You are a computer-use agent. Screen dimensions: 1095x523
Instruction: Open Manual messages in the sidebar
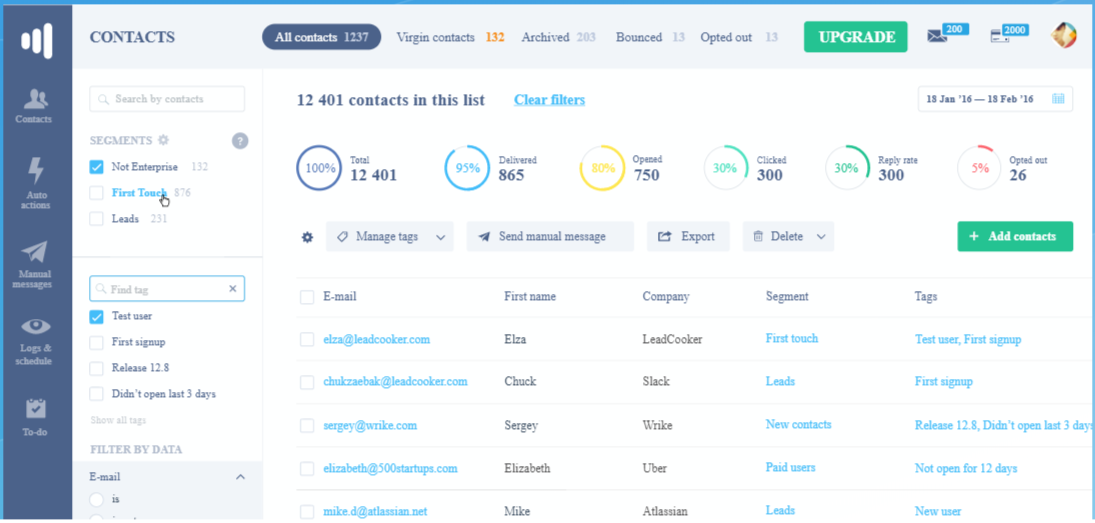tap(36, 265)
